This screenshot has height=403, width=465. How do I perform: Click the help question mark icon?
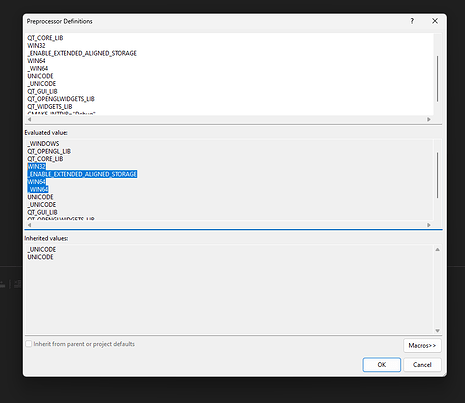click(412, 21)
